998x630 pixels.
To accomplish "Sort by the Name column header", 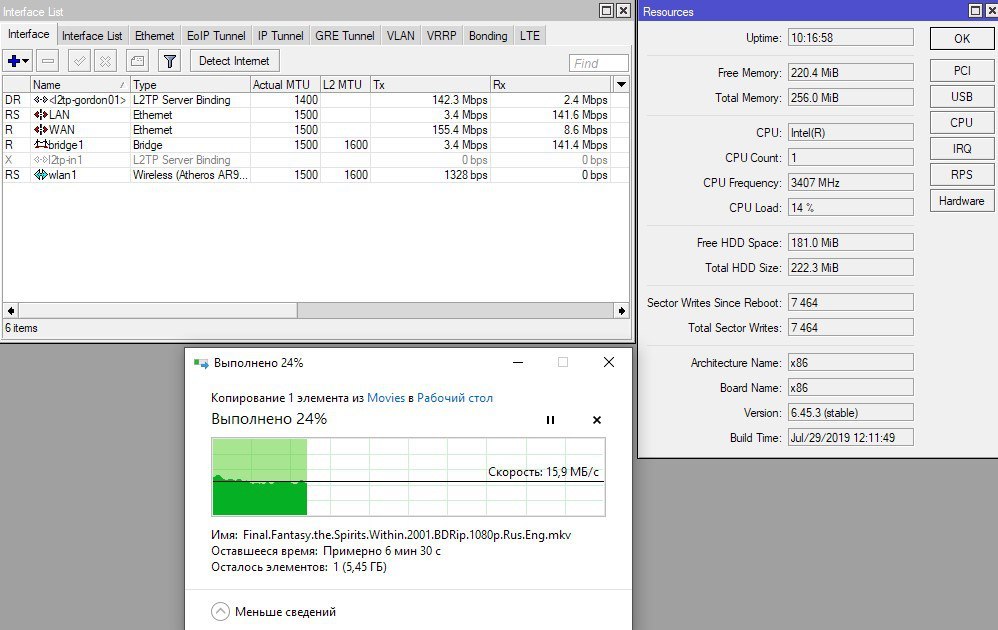I will [80, 85].
